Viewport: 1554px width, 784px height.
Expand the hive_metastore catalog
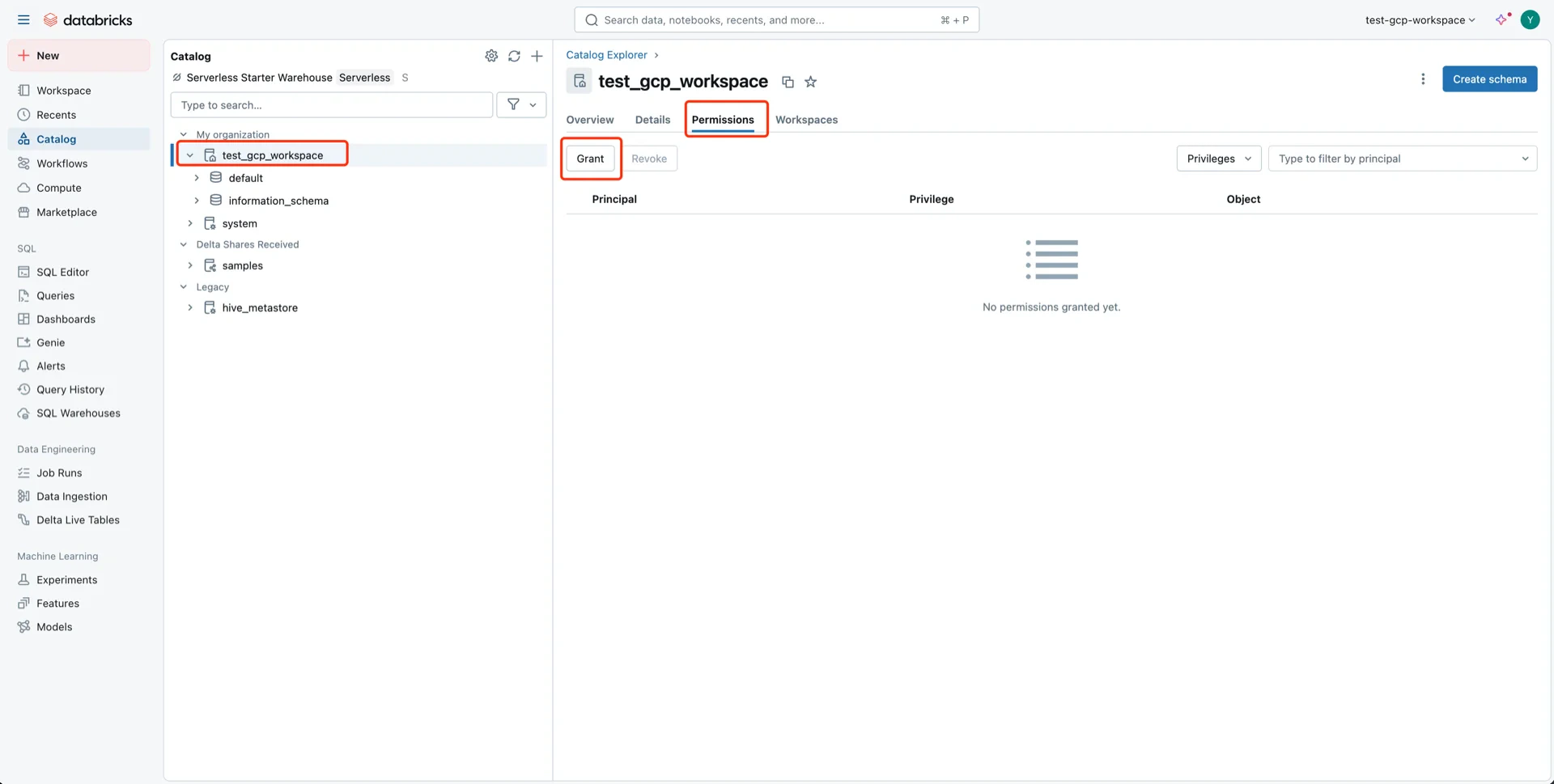coord(190,307)
